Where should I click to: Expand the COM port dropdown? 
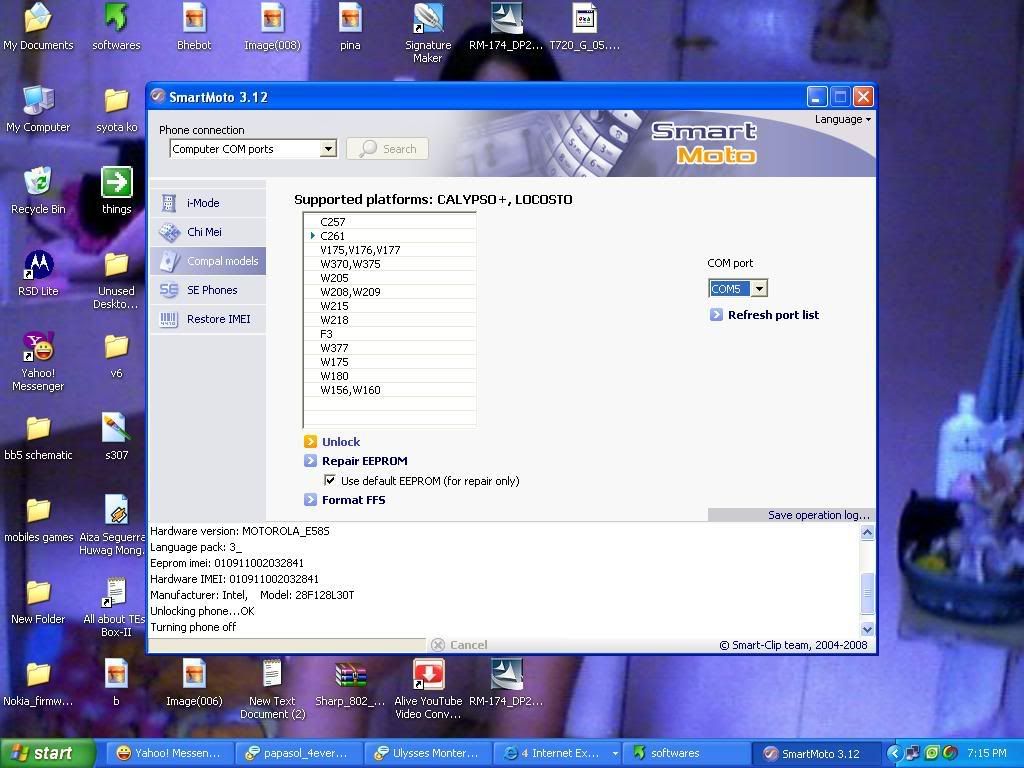[x=759, y=289]
